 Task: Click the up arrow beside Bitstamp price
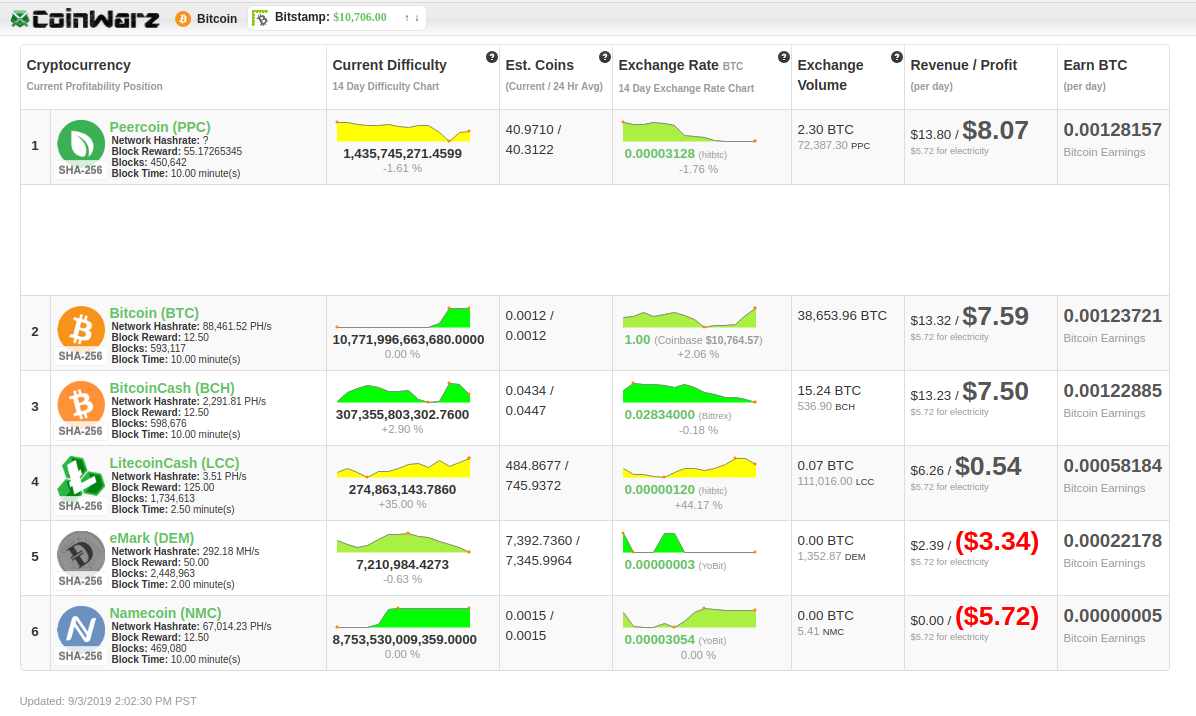(407, 18)
